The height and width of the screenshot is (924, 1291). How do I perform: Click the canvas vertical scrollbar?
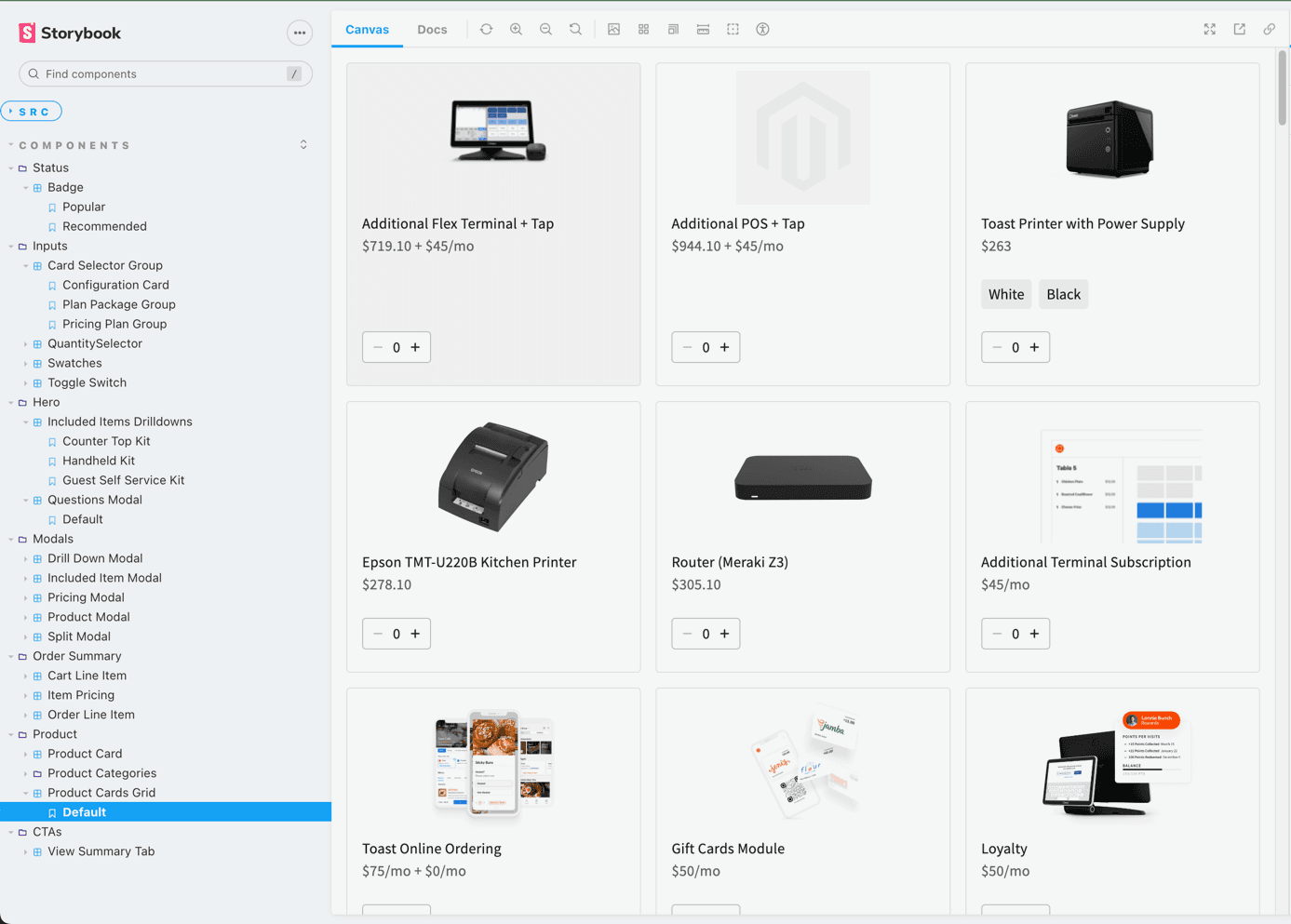coord(1282,88)
